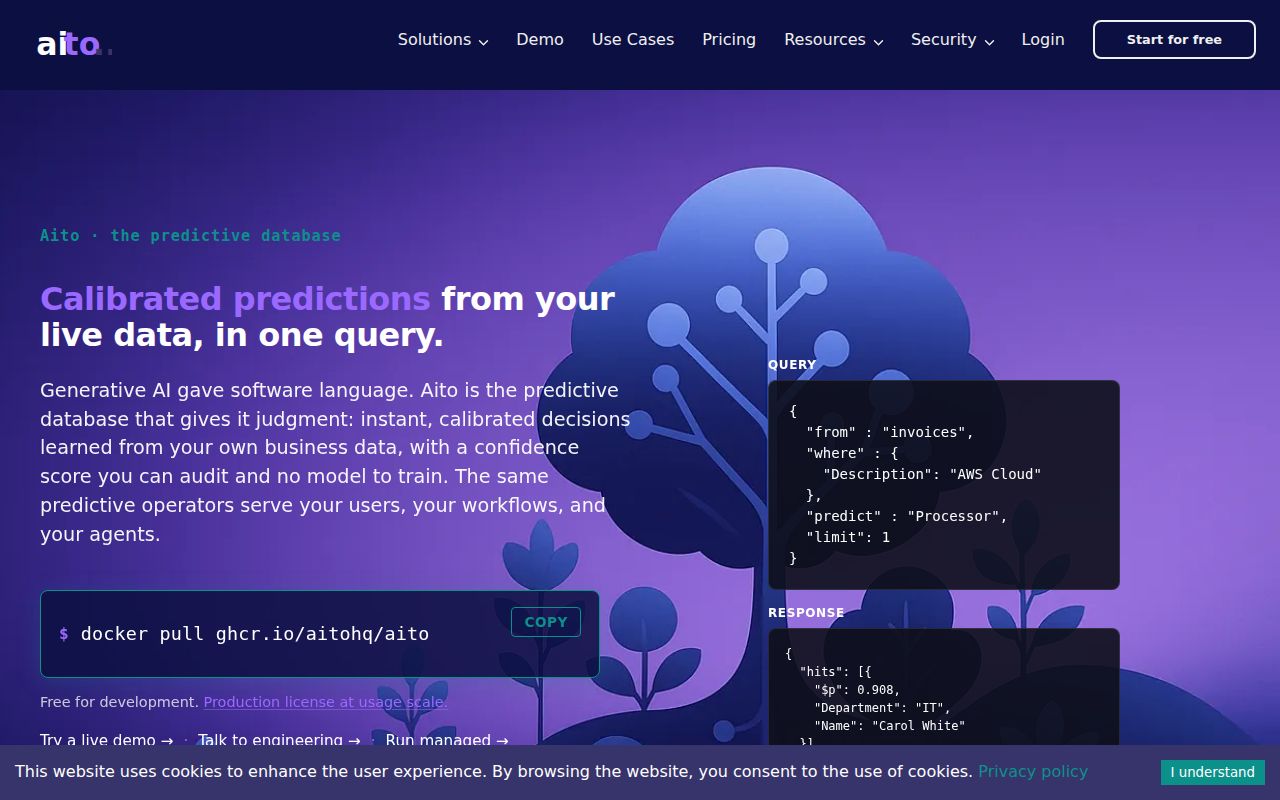This screenshot has width=1280, height=800.
Task: Click the QUERY label above the code box
Action: pyautogui.click(x=792, y=365)
